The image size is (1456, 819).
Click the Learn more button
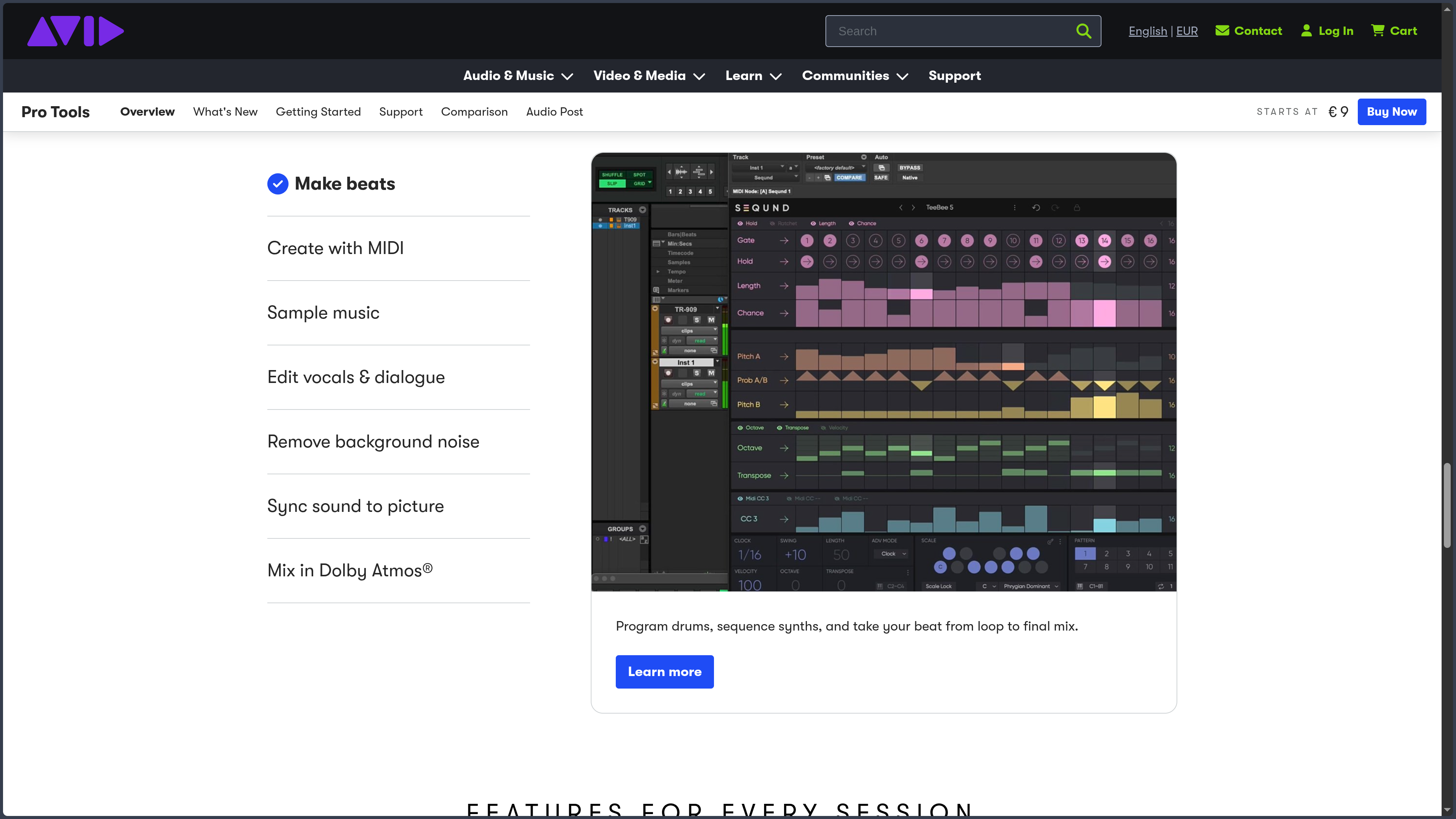(x=664, y=672)
